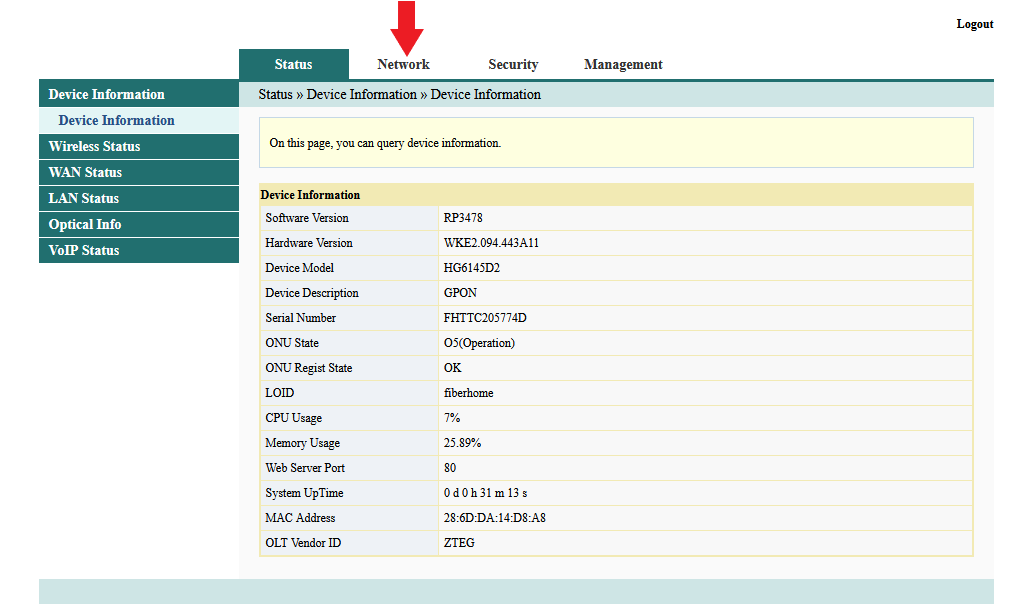The height and width of the screenshot is (613, 1033).
Task: Select Device Information sub-item in sidebar
Action: [x=139, y=121]
